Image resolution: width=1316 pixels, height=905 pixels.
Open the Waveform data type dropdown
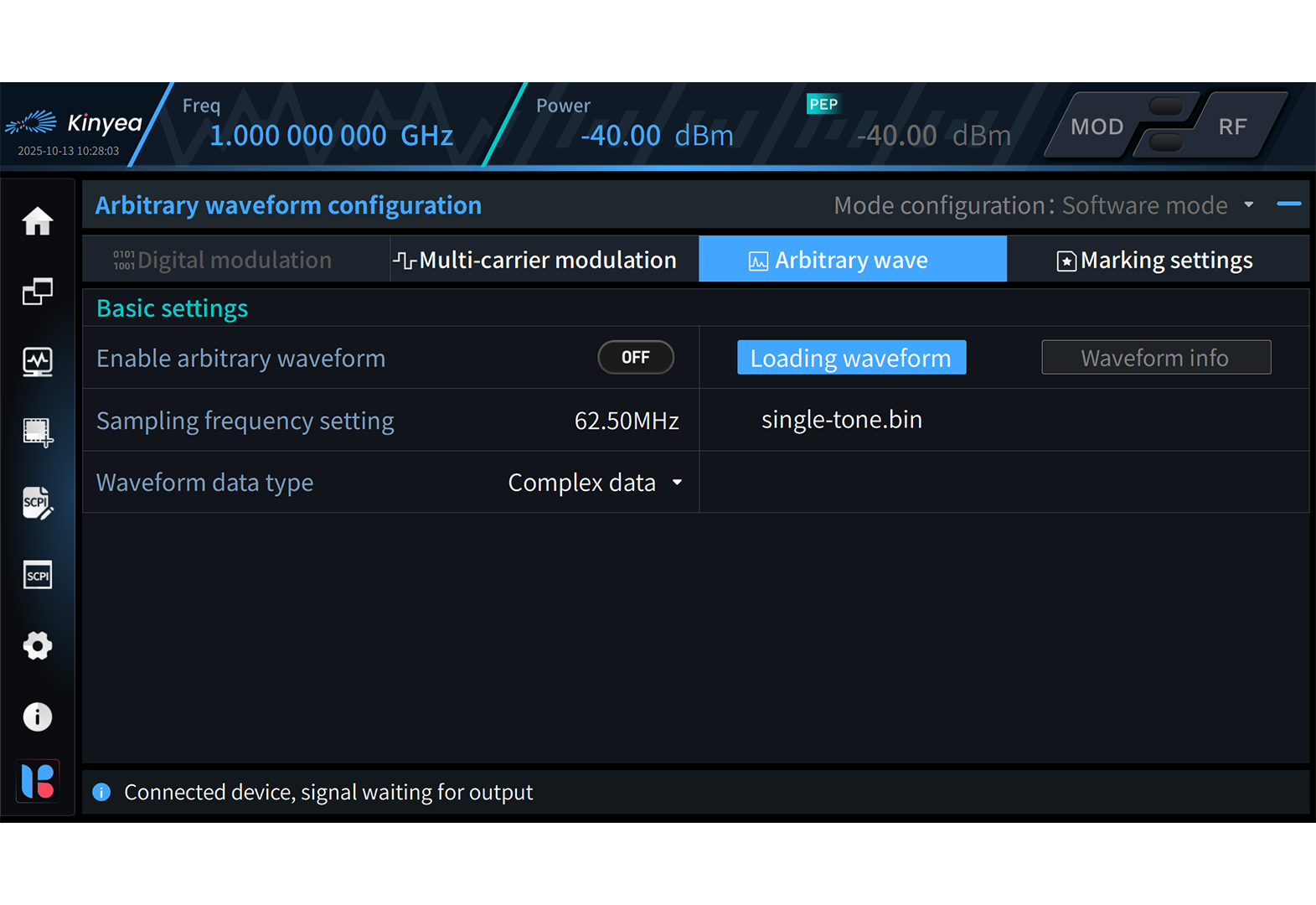tap(596, 483)
